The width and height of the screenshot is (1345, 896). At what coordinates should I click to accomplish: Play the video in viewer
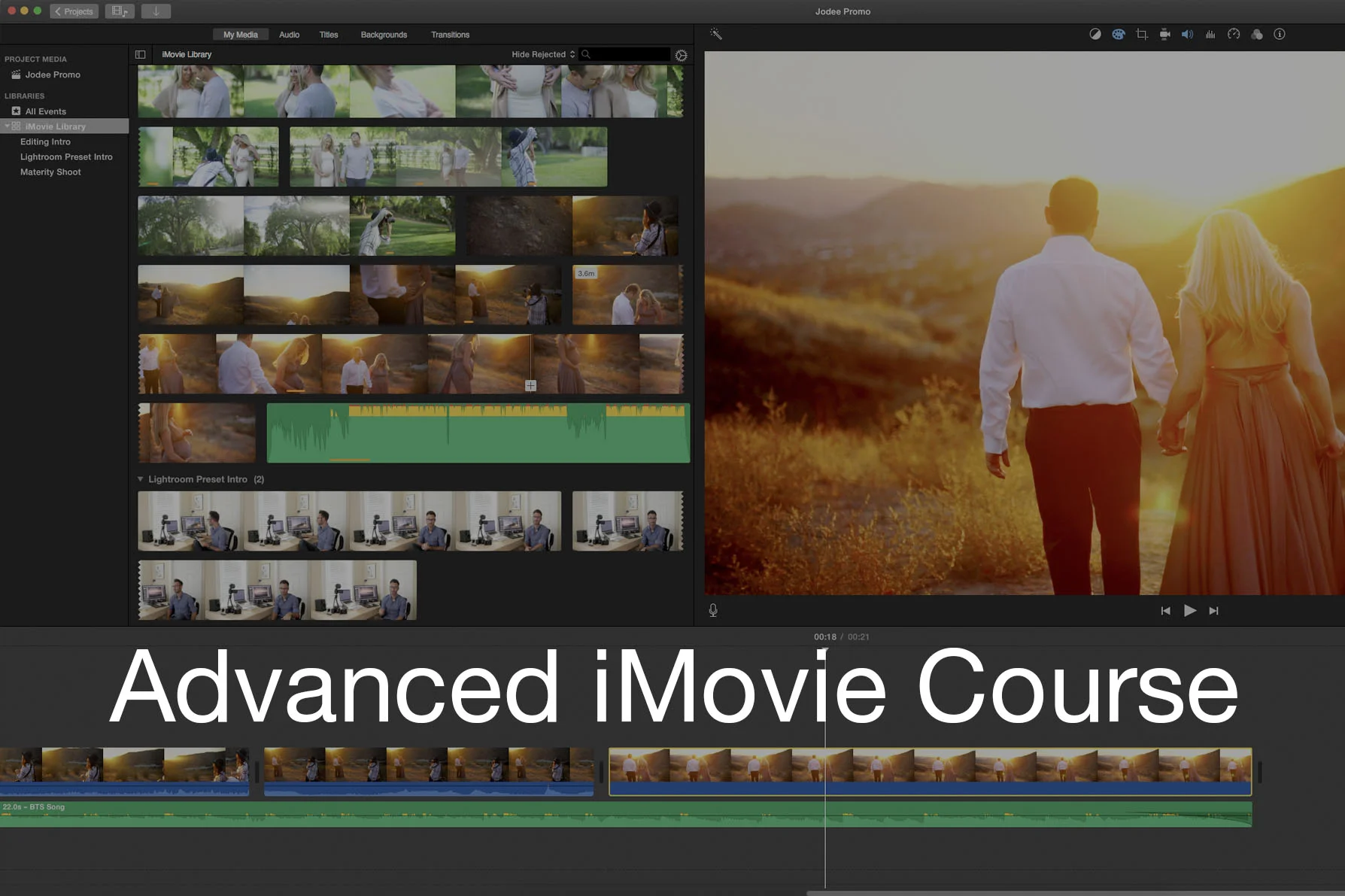1190,611
